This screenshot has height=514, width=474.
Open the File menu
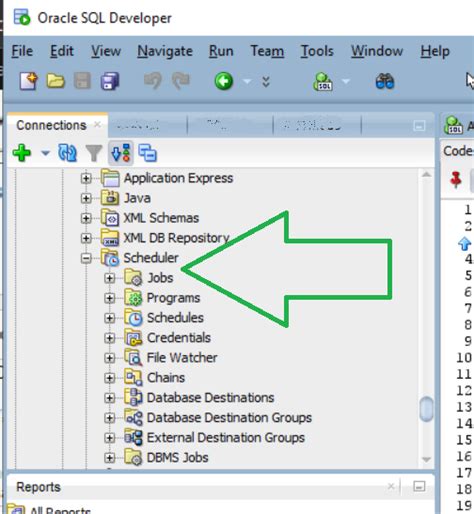[22, 51]
